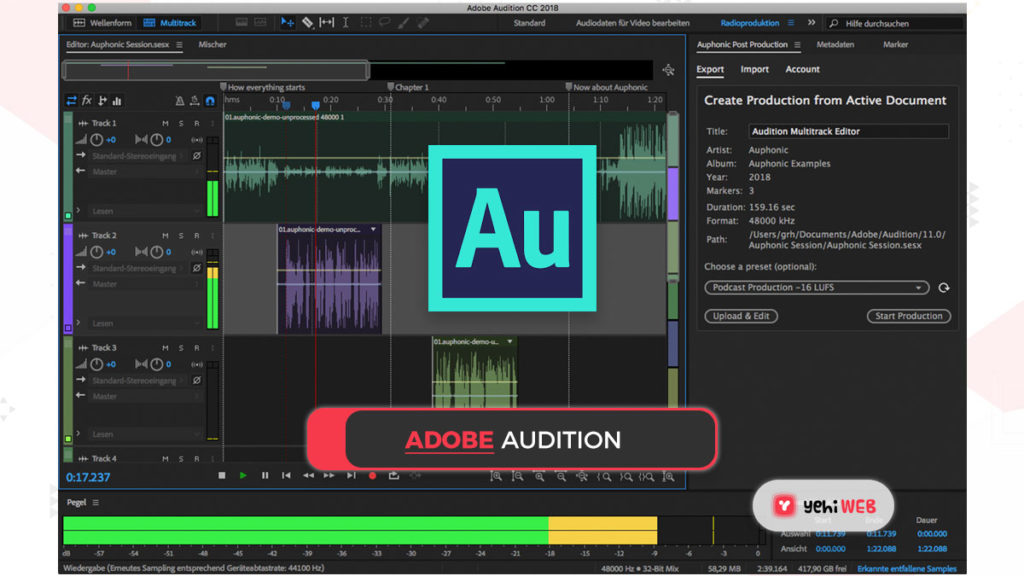Image resolution: width=1024 pixels, height=576 pixels.
Task: Click the Play button in transport controls
Action: coord(243,476)
